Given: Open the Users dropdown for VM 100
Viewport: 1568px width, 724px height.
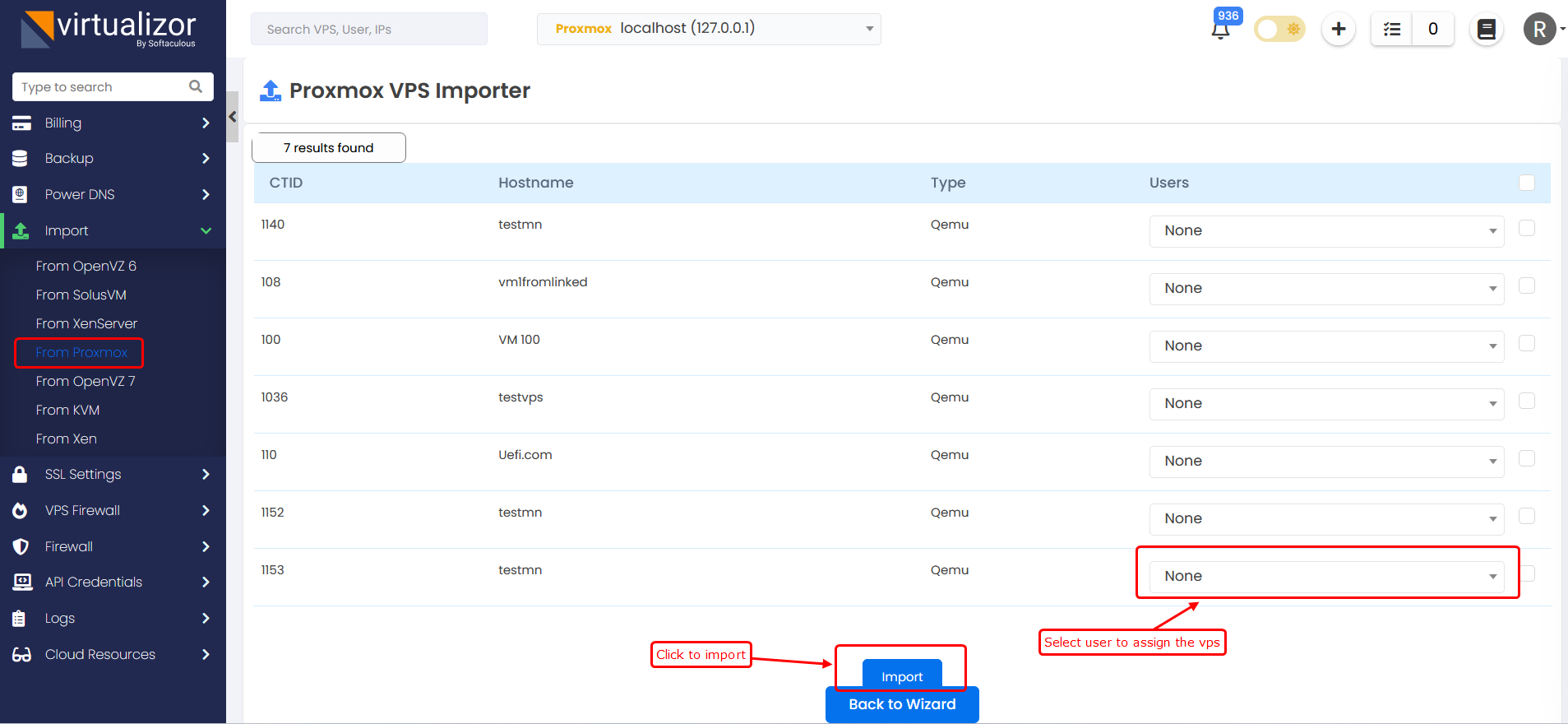Looking at the screenshot, I should (1327, 346).
